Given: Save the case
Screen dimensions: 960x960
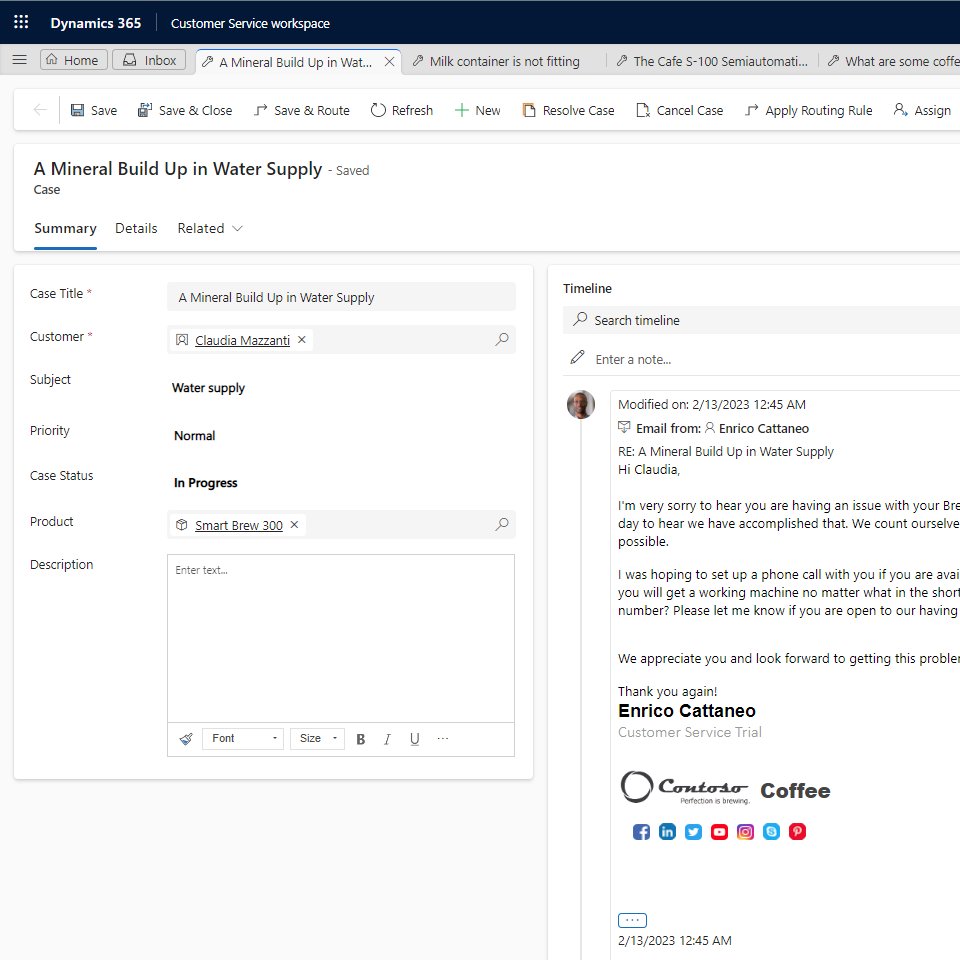Looking at the screenshot, I should click(x=94, y=110).
